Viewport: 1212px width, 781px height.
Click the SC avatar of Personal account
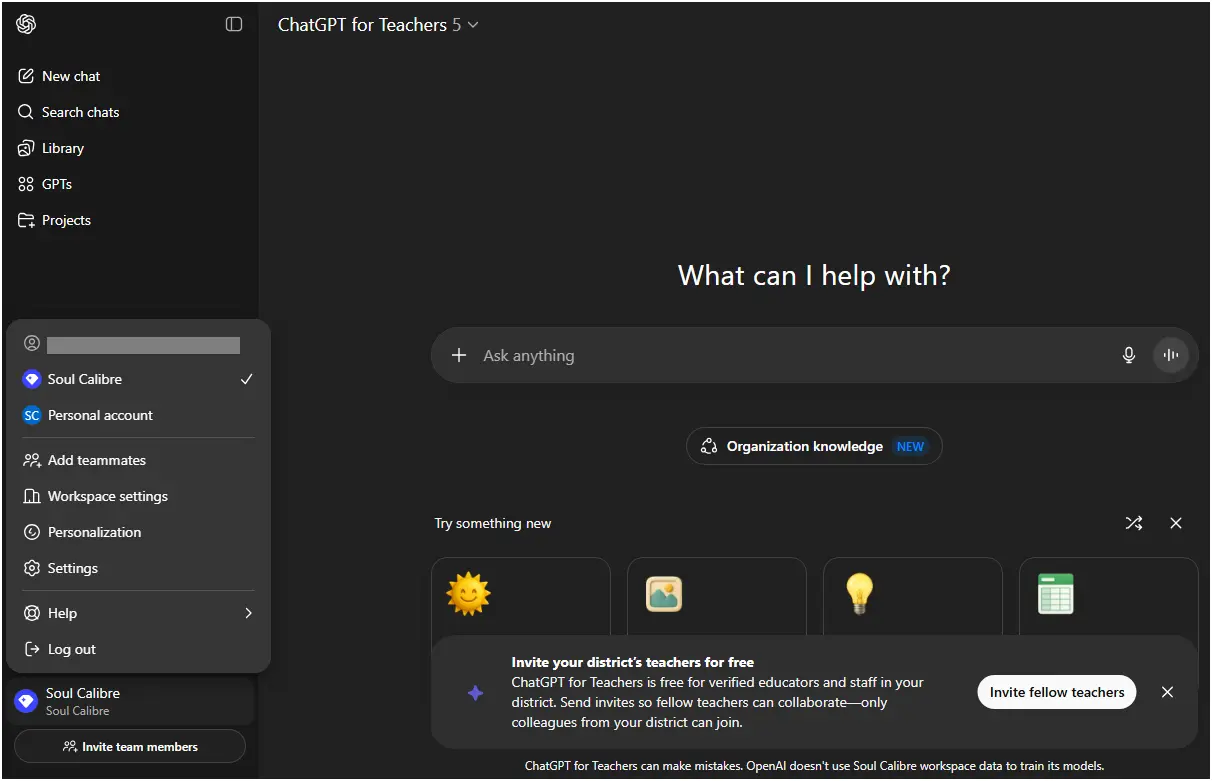(x=32, y=415)
